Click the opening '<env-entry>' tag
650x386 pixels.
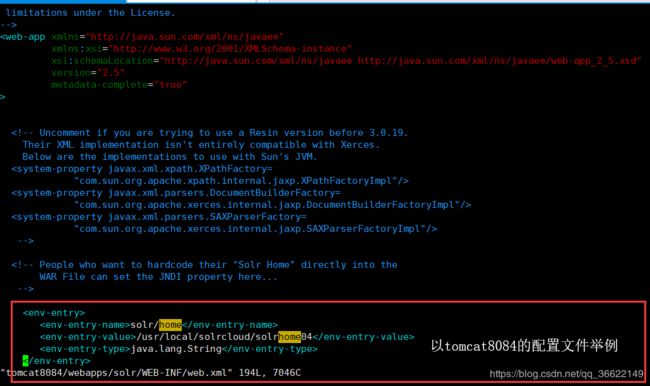54,313
